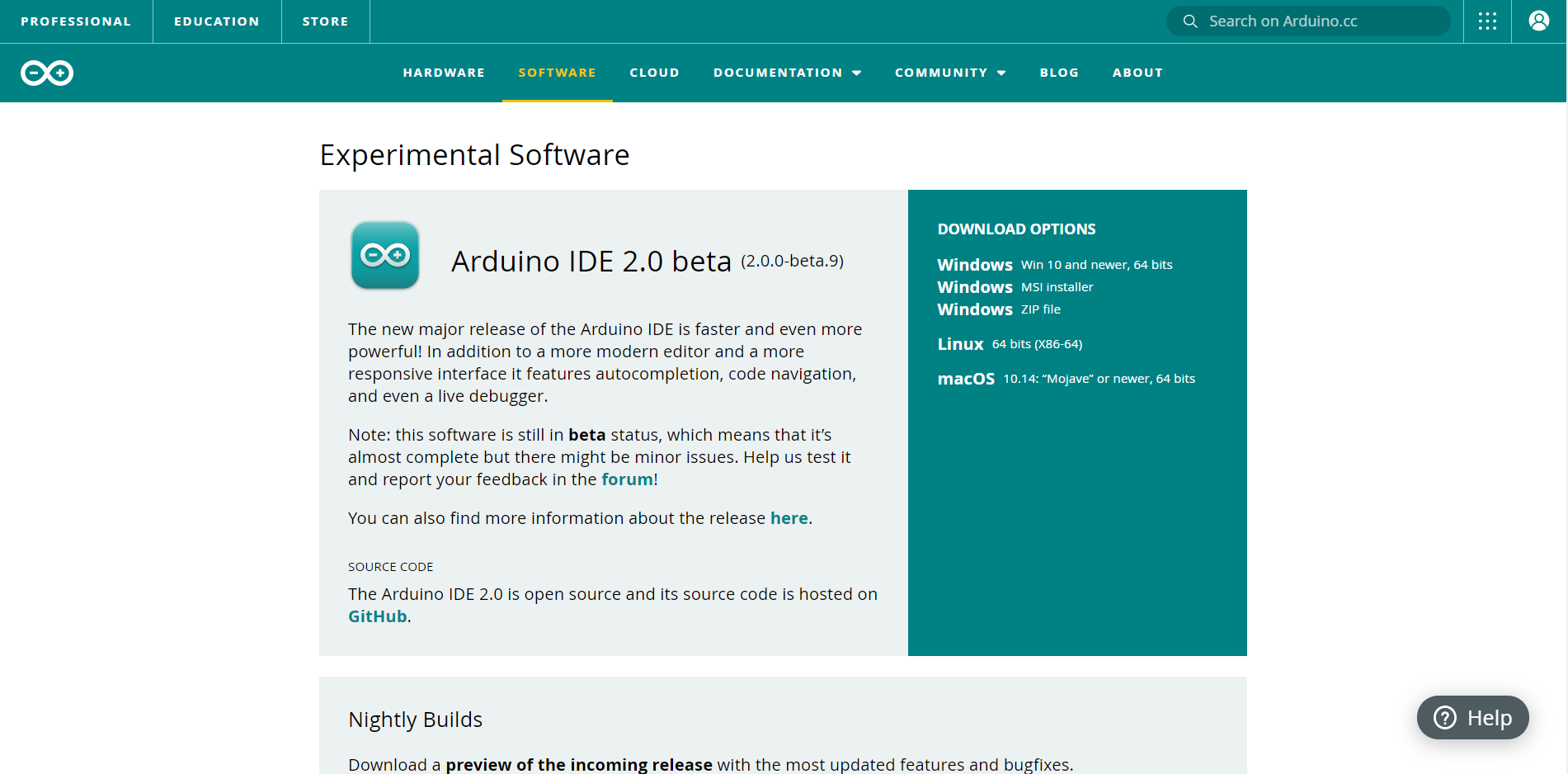This screenshot has width=1568, height=774.
Task: Open the Blog menu item
Action: tap(1059, 73)
